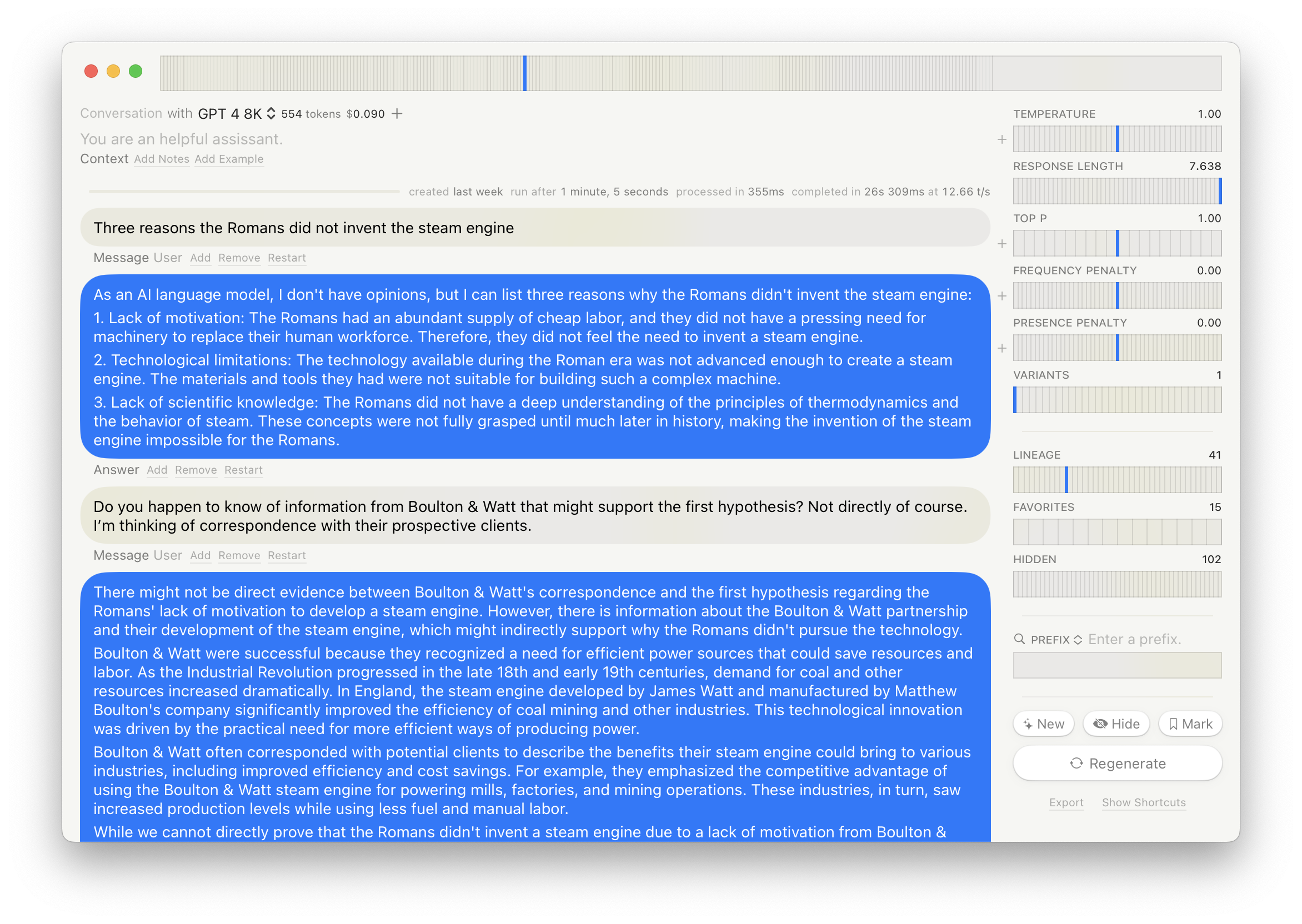Click Restart under the first Answer
Viewport: 1302px width, 924px height.
point(243,470)
